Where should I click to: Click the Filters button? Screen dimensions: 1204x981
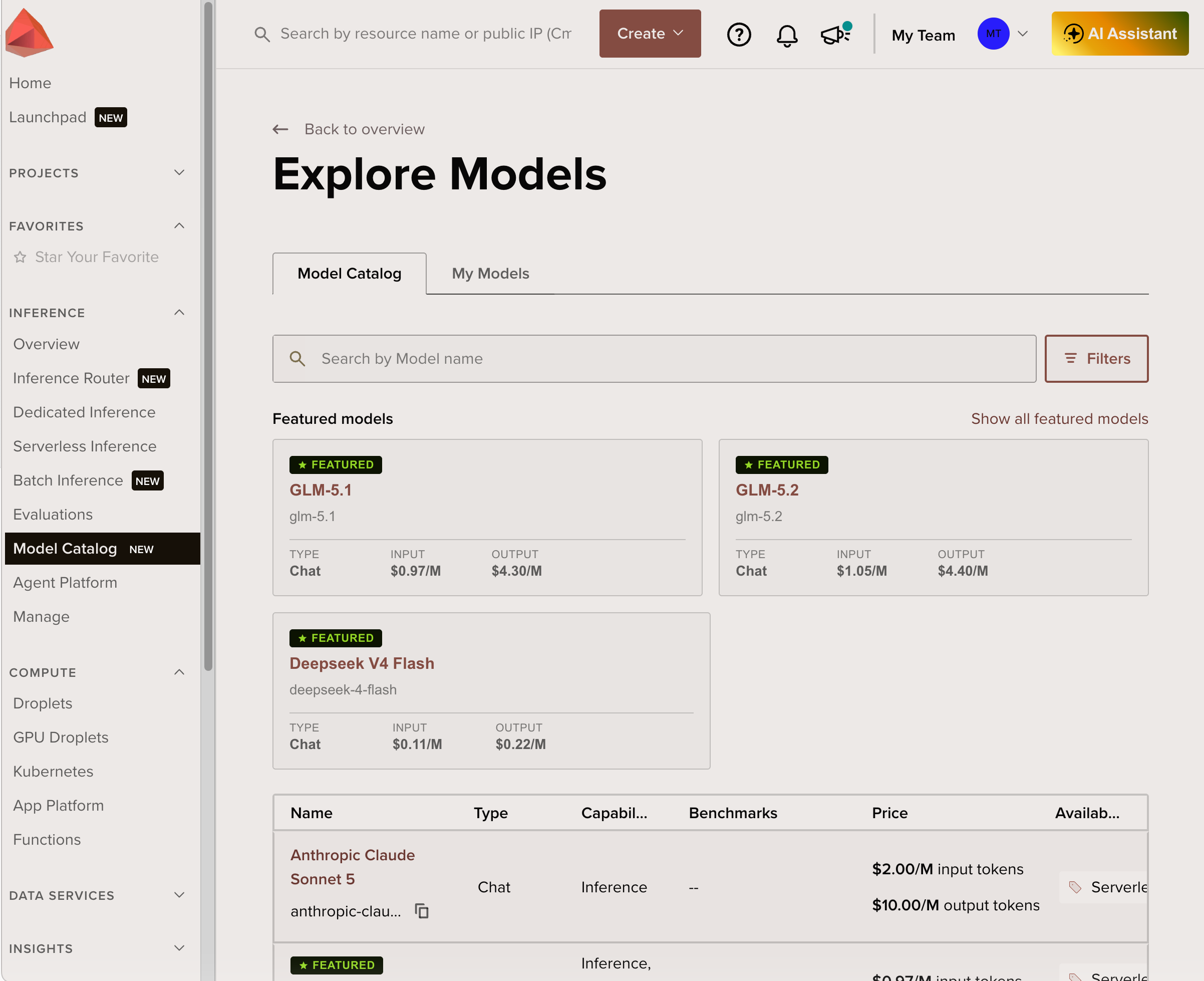(1096, 359)
